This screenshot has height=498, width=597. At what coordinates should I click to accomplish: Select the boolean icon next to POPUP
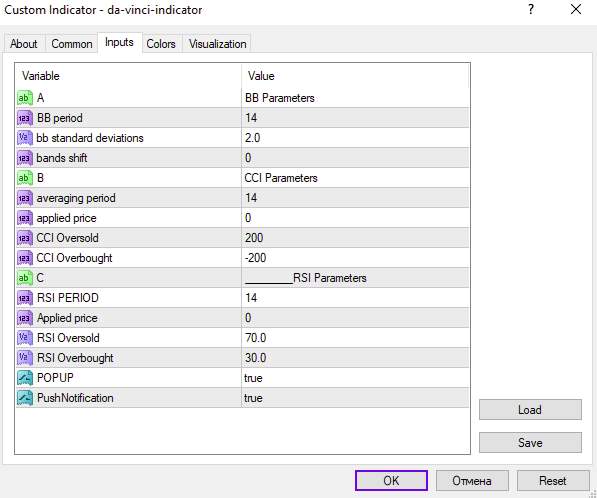pos(25,378)
